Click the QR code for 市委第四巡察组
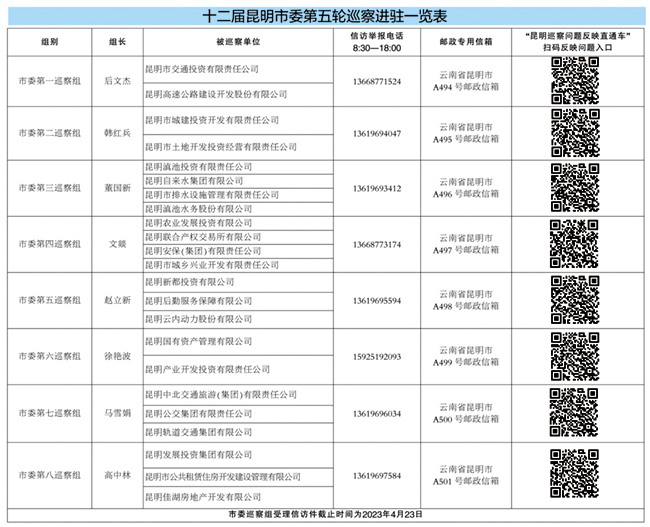 (x=575, y=243)
